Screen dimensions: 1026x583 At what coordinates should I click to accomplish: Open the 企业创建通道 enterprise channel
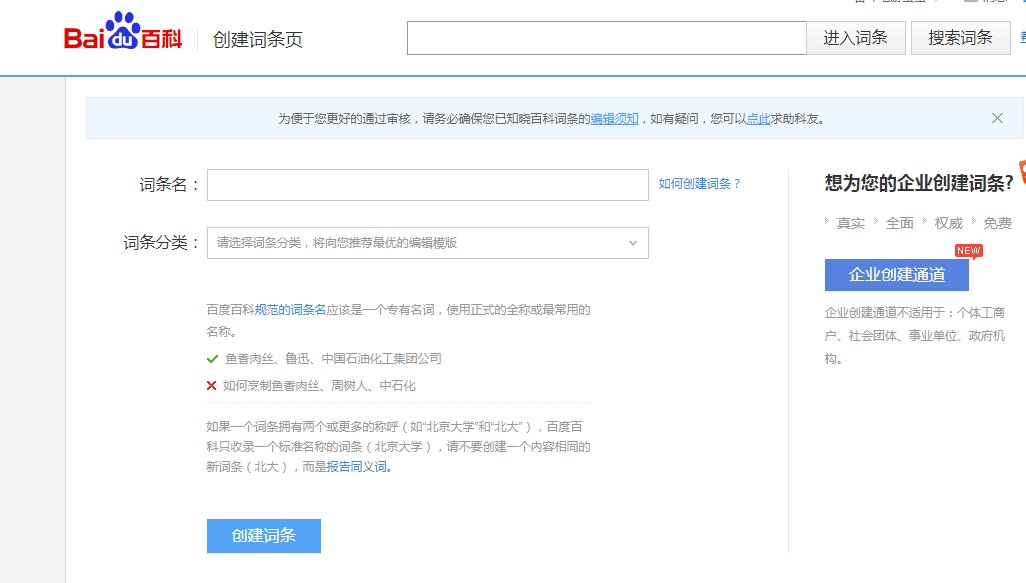pos(897,274)
